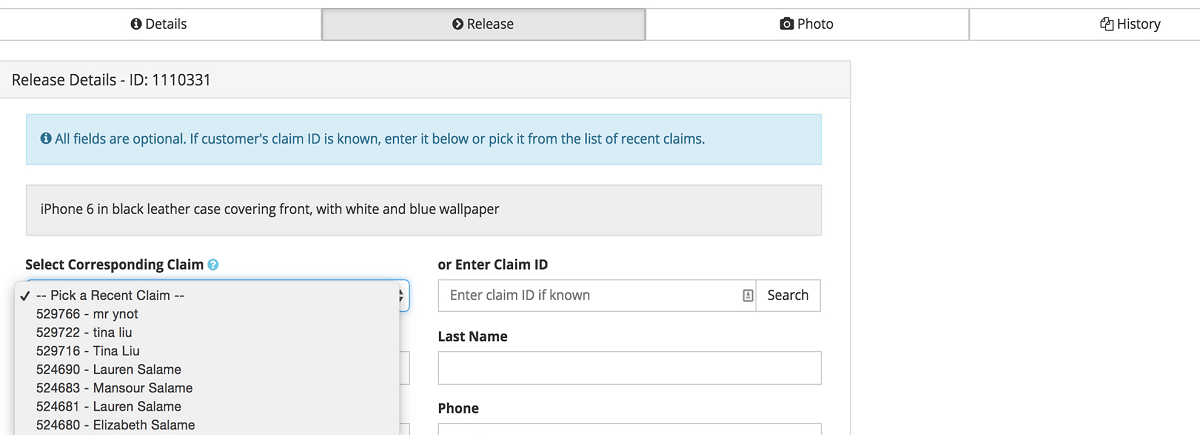
Task: Choose the -- Pick a Recent Claim -- option
Action: (x=110, y=296)
